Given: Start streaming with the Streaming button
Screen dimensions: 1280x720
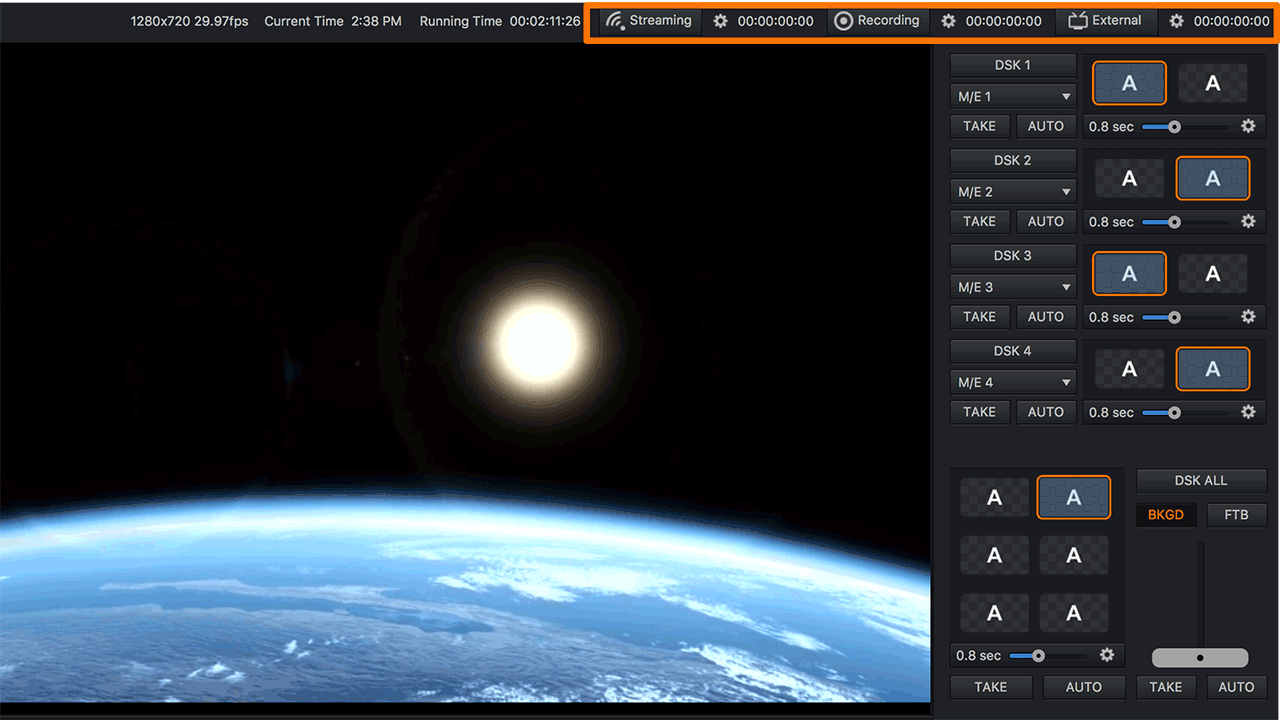Looking at the screenshot, I should (x=649, y=21).
